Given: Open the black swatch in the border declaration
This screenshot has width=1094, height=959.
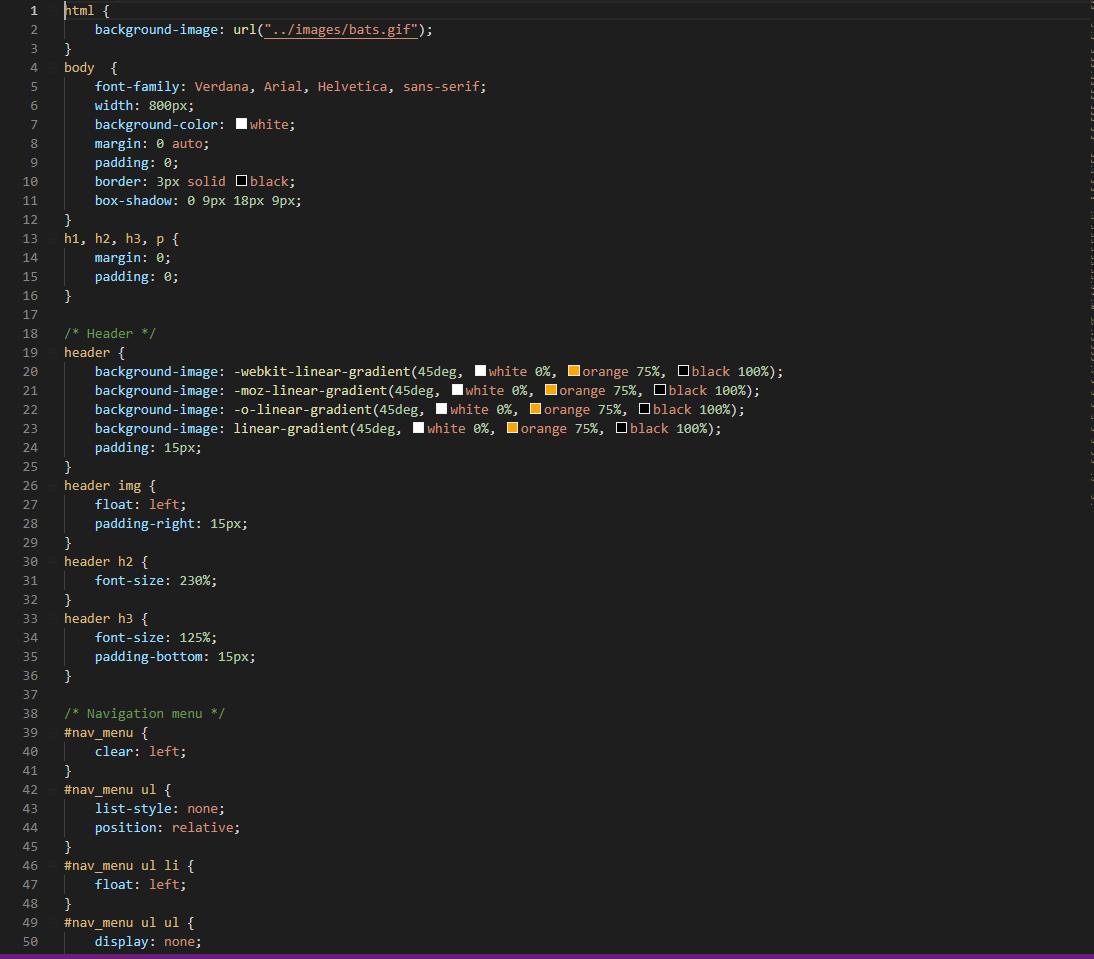Looking at the screenshot, I should click(x=241, y=181).
